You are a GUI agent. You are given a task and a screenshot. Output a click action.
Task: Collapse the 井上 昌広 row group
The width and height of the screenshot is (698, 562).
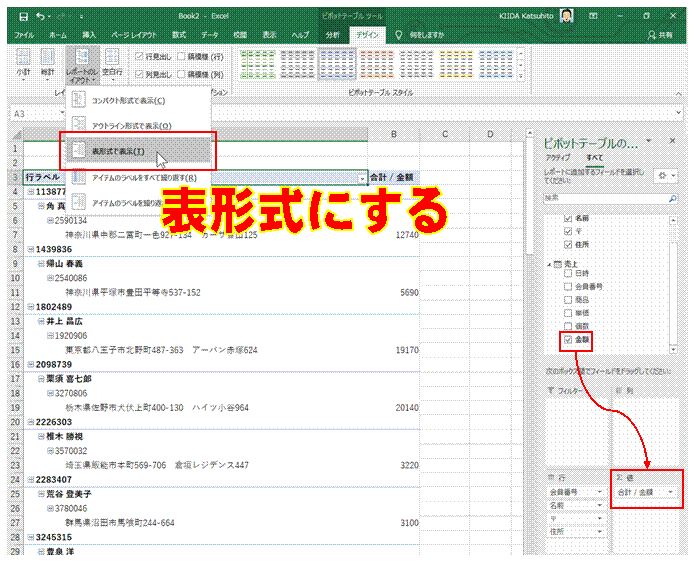tap(41, 321)
